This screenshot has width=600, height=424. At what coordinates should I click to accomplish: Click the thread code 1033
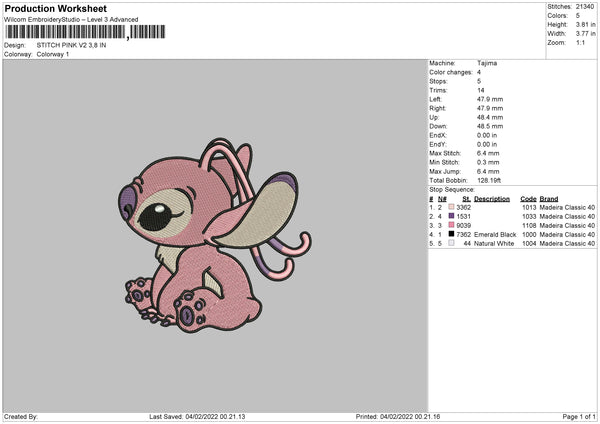[529, 217]
